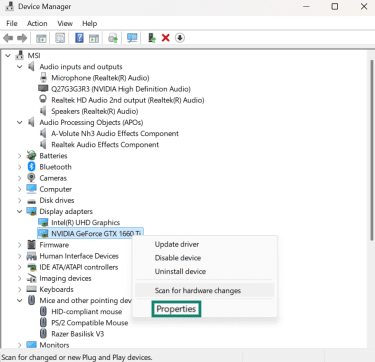Click the vertical scrollbar thumb
The height and width of the screenshot is (362, 375).
(371, 150)
